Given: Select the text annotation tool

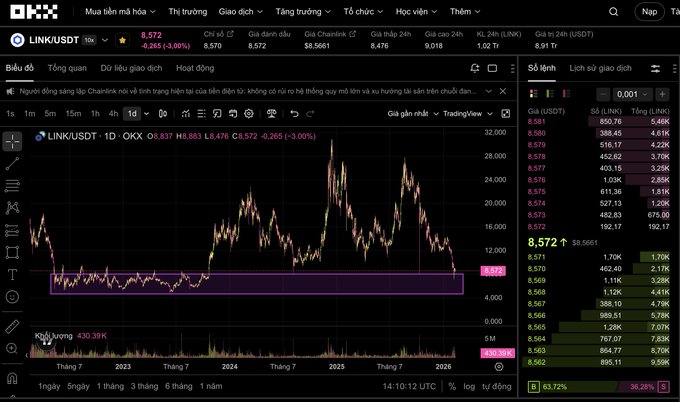Looking at the screenshot, I should coord(12,274).
